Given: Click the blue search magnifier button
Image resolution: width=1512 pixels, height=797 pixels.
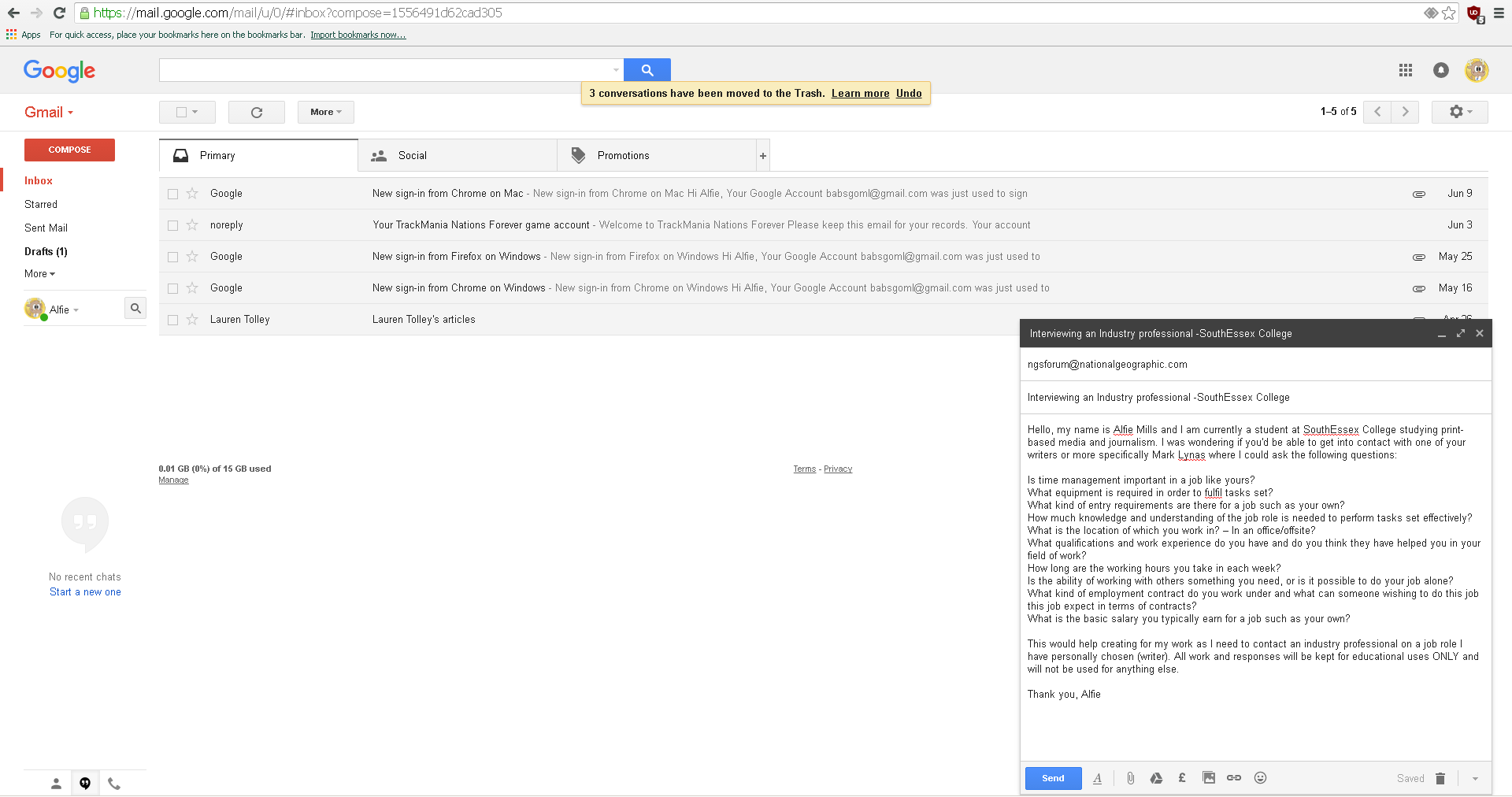Looking at the screenshot, I should pyautogui.click(x=647, y=70).
